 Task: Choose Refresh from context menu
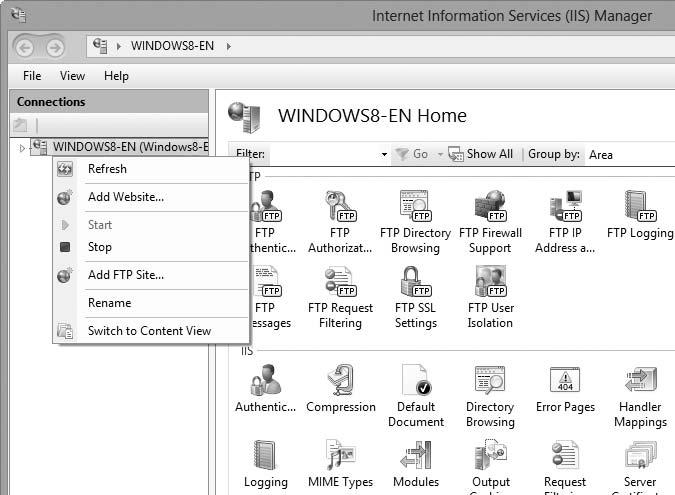pos(151,169)
